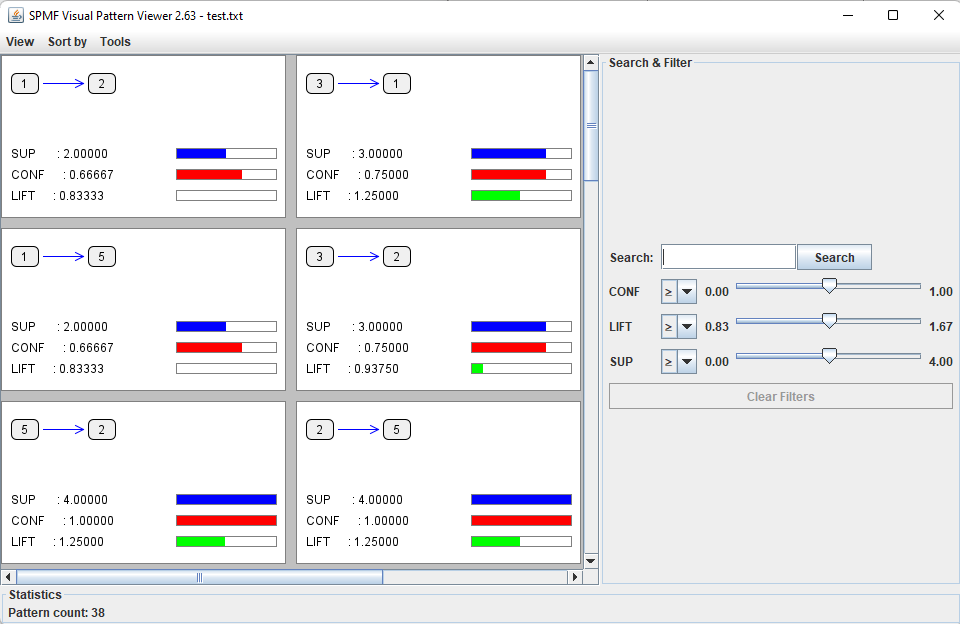960x624 pixels.
Task: Click item node 5 in rule 5 → 2
Action: coord(25,430)
